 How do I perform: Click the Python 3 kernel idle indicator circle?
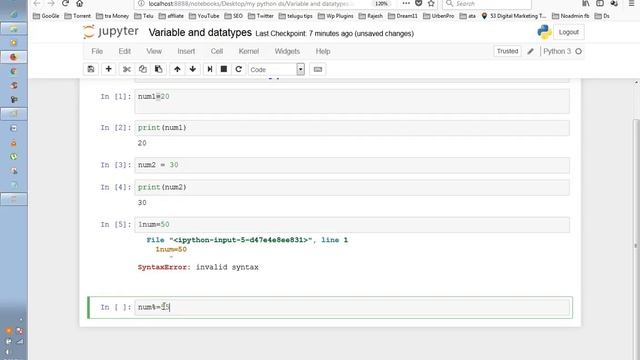click(578, 51)
